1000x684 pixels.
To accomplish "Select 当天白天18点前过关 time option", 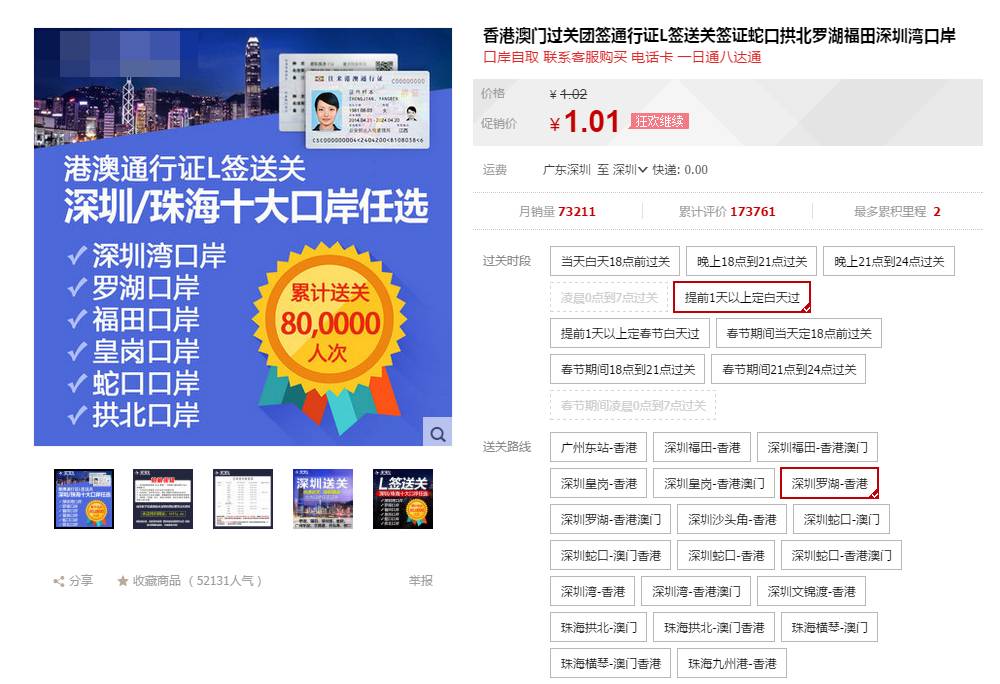I will (x=615, y=261).
